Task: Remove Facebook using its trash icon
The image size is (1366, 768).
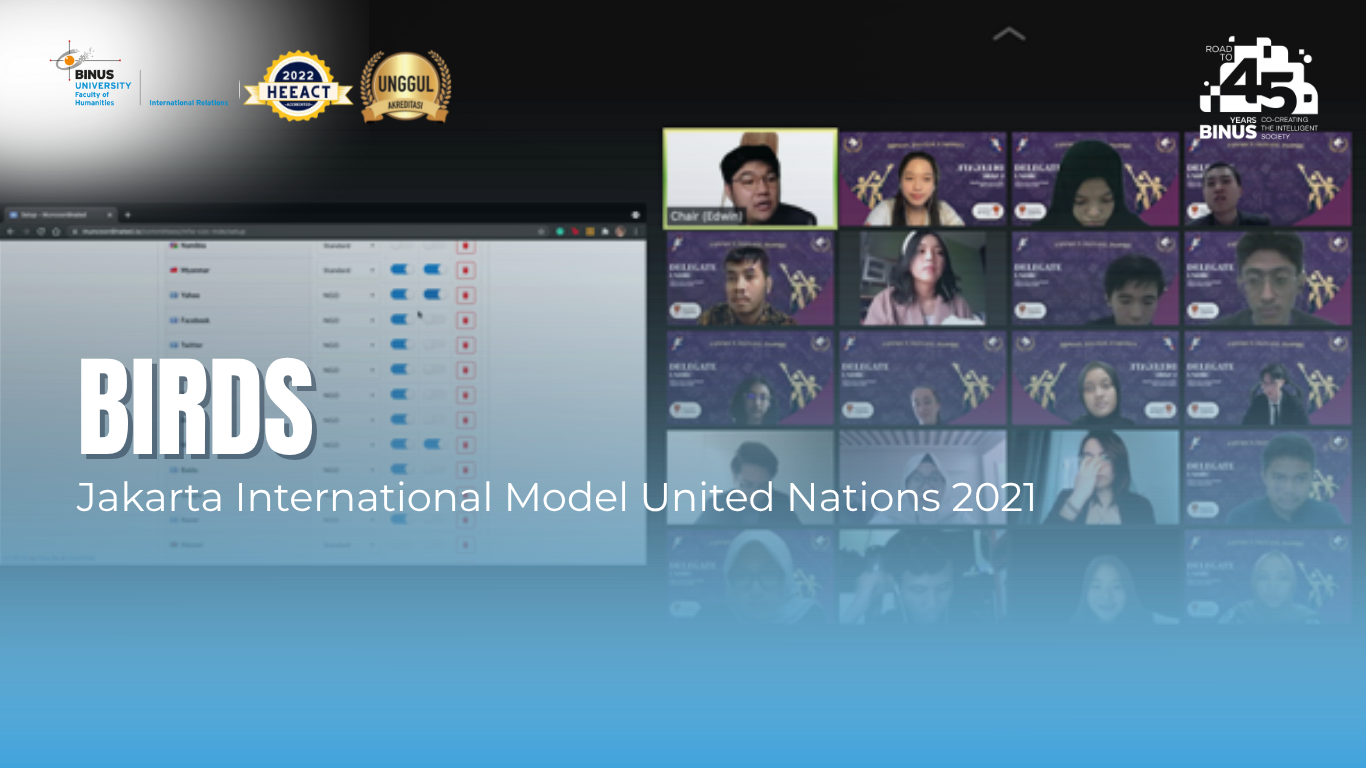Action: coord(465,320)
